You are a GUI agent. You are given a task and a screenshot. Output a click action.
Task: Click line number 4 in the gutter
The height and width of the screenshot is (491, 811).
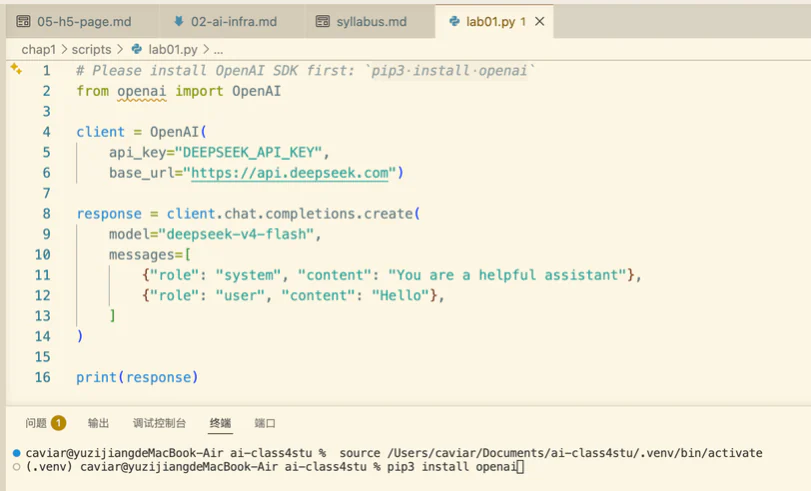(x=47, y=132)
